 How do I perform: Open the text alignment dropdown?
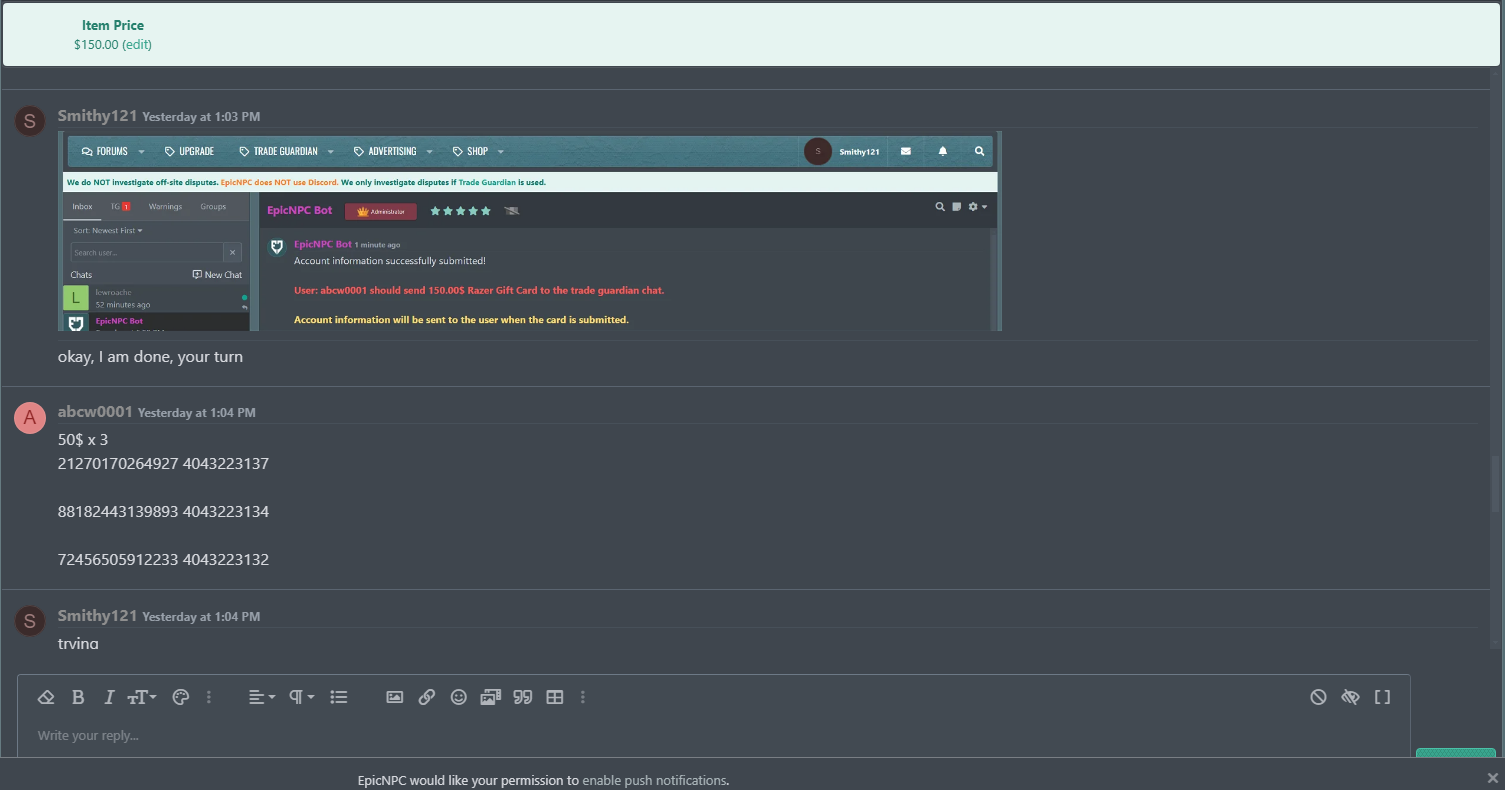(x=262, y=697)
